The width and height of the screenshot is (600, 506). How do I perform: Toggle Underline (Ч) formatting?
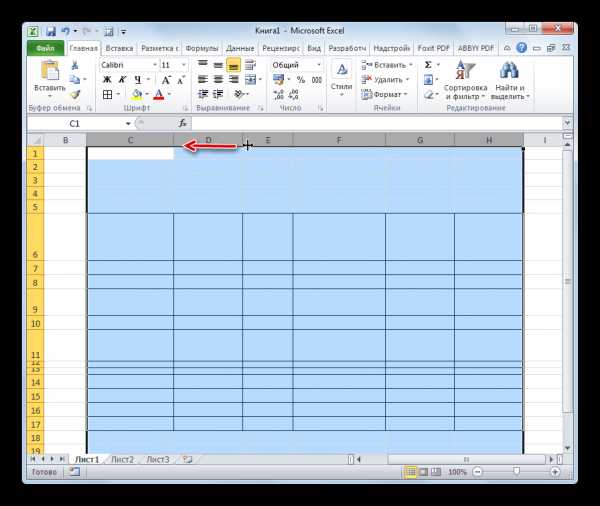point(138,80)
